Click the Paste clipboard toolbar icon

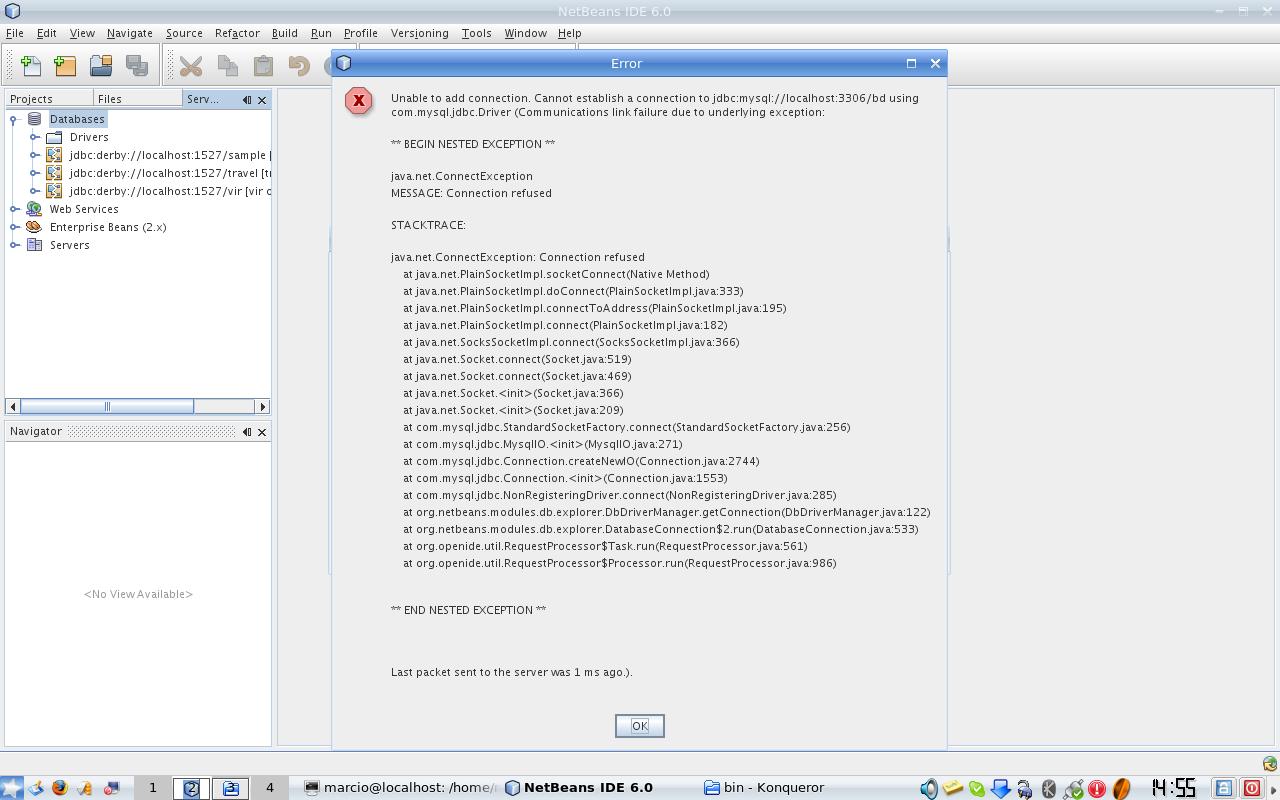(x=263, y=66)
